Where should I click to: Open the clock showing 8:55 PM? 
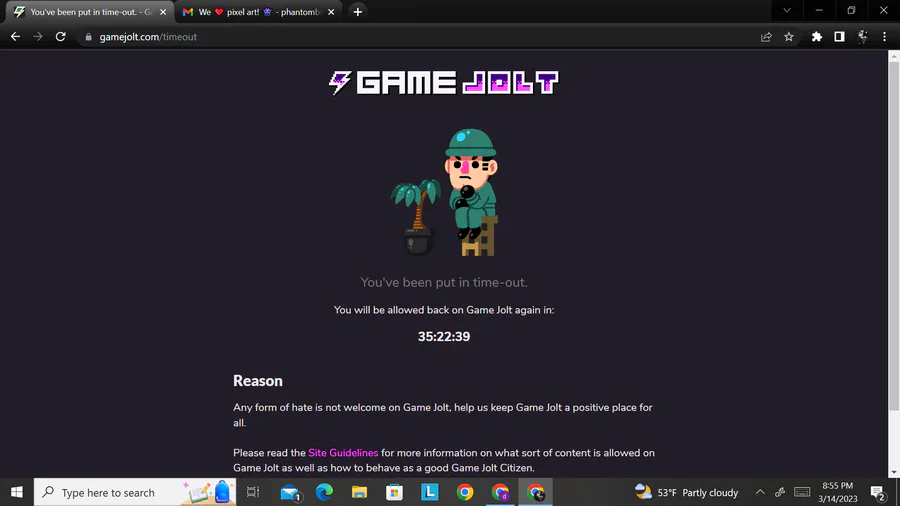pyautogui.click(x=837, y=492)
